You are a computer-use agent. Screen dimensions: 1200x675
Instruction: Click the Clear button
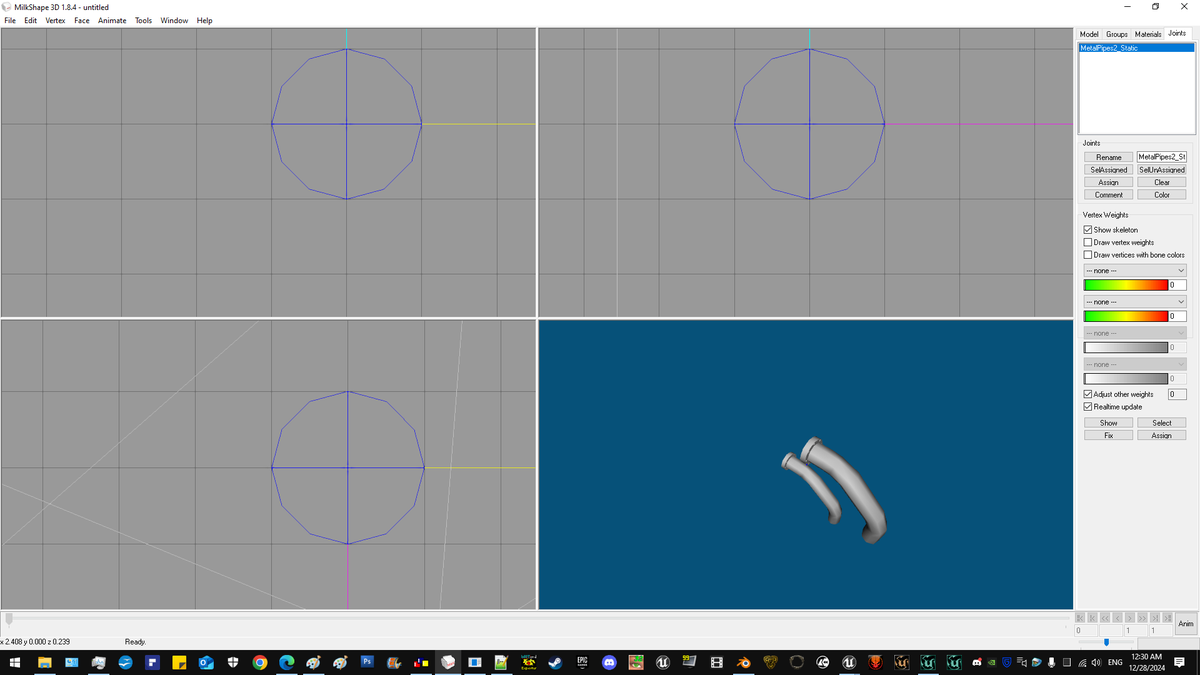[x=1162, y=182]
